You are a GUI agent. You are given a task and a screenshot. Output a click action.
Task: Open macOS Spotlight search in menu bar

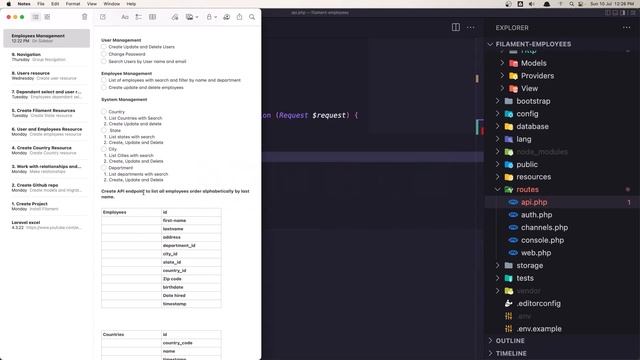[571, 4]
